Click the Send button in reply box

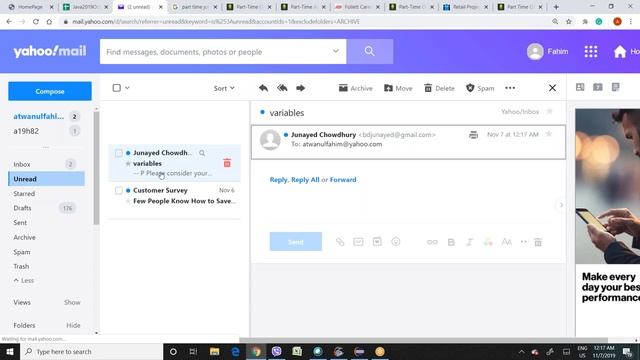(296, 242)
